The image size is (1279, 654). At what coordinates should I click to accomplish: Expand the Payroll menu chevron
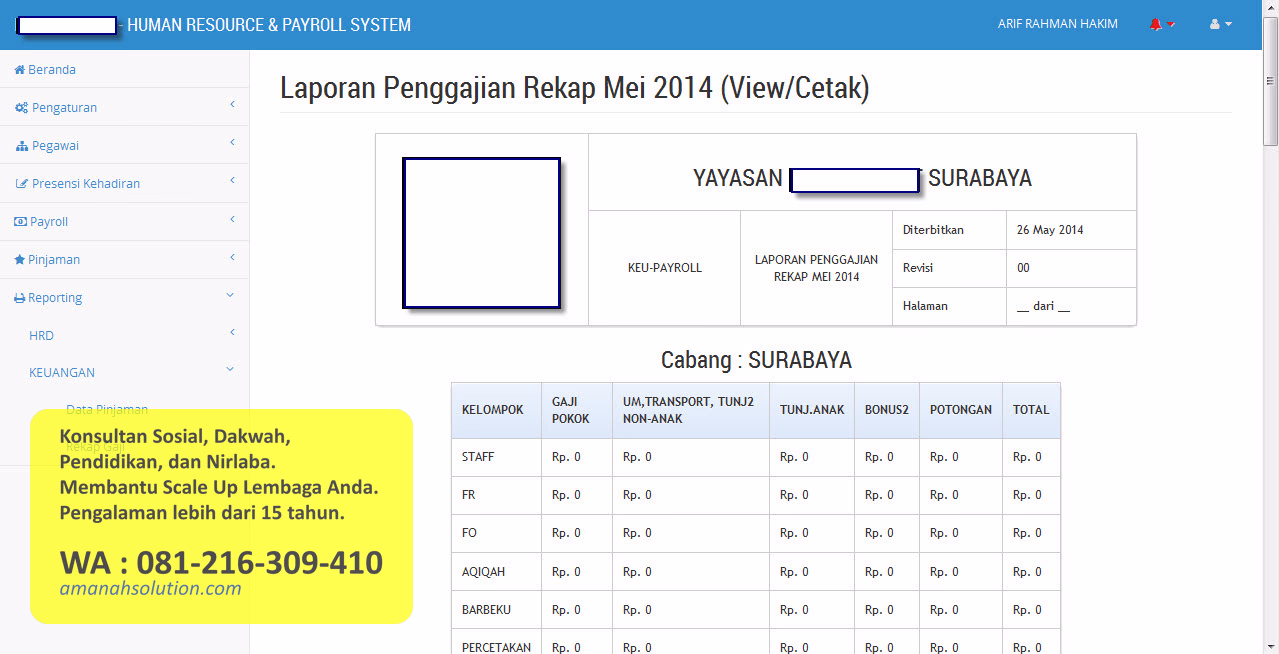pos(231,218)
